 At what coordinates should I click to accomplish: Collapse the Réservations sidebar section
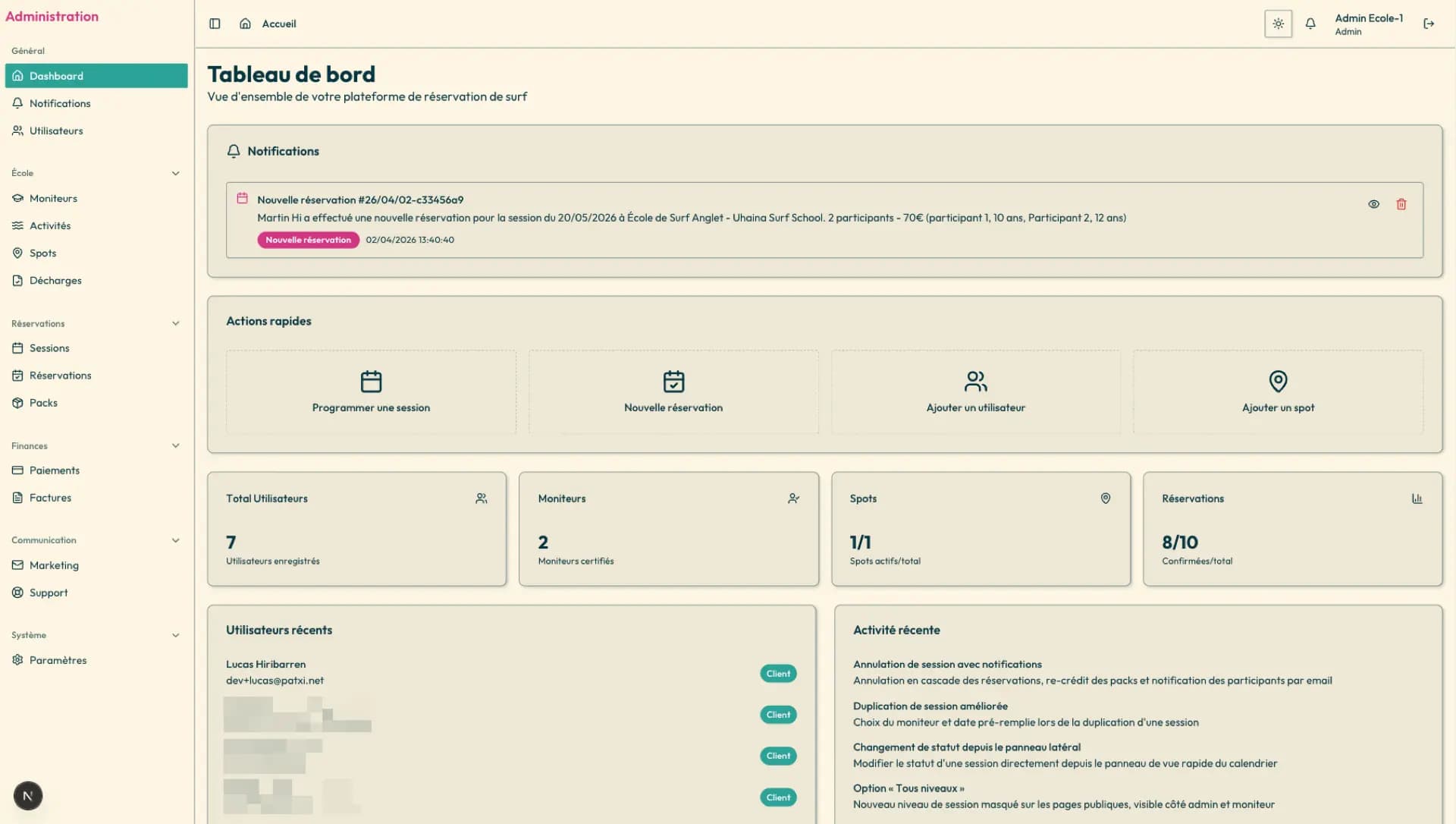tap(176, 323)
